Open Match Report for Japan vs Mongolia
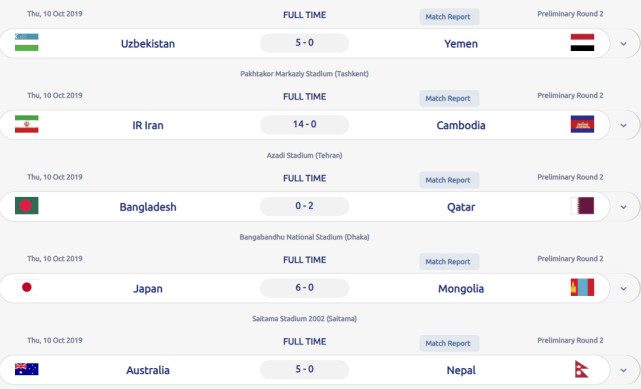The image size is (641, 389). 449,262
